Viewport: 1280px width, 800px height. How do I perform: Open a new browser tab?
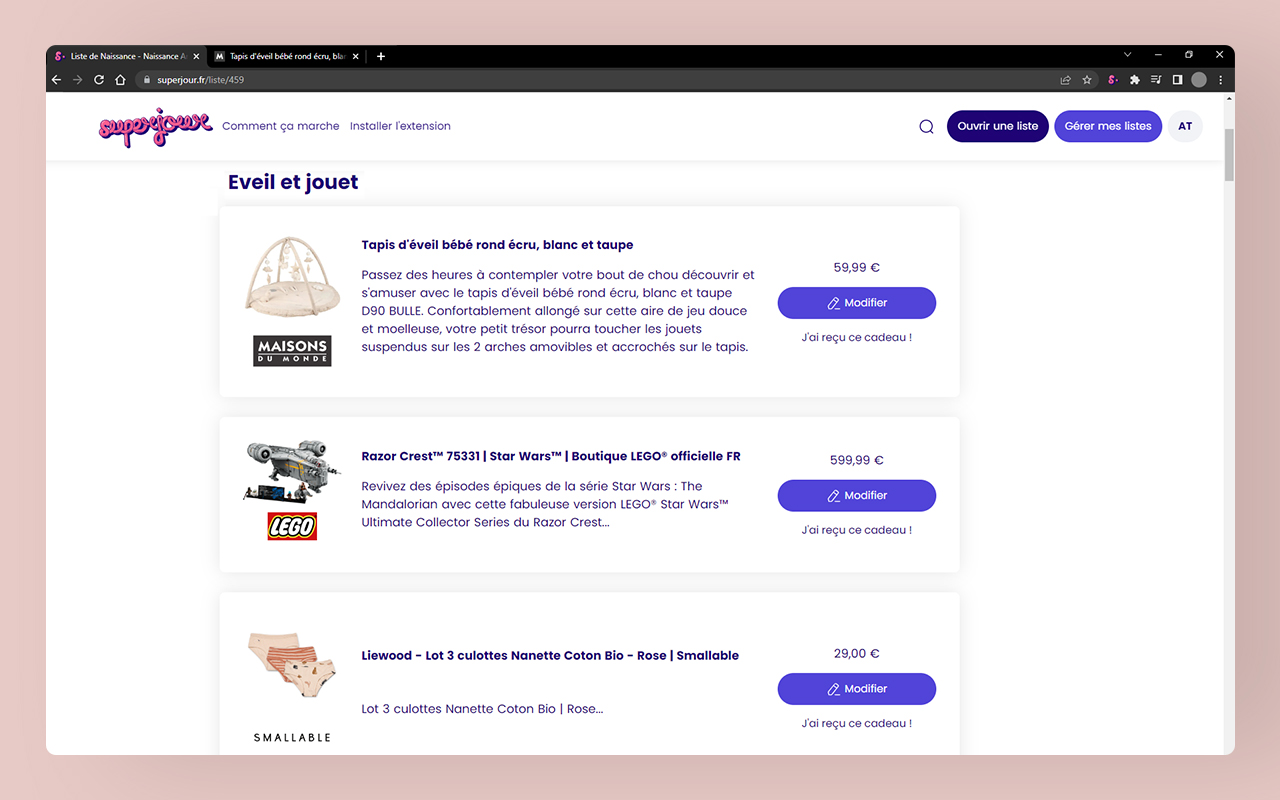(381, 56)
